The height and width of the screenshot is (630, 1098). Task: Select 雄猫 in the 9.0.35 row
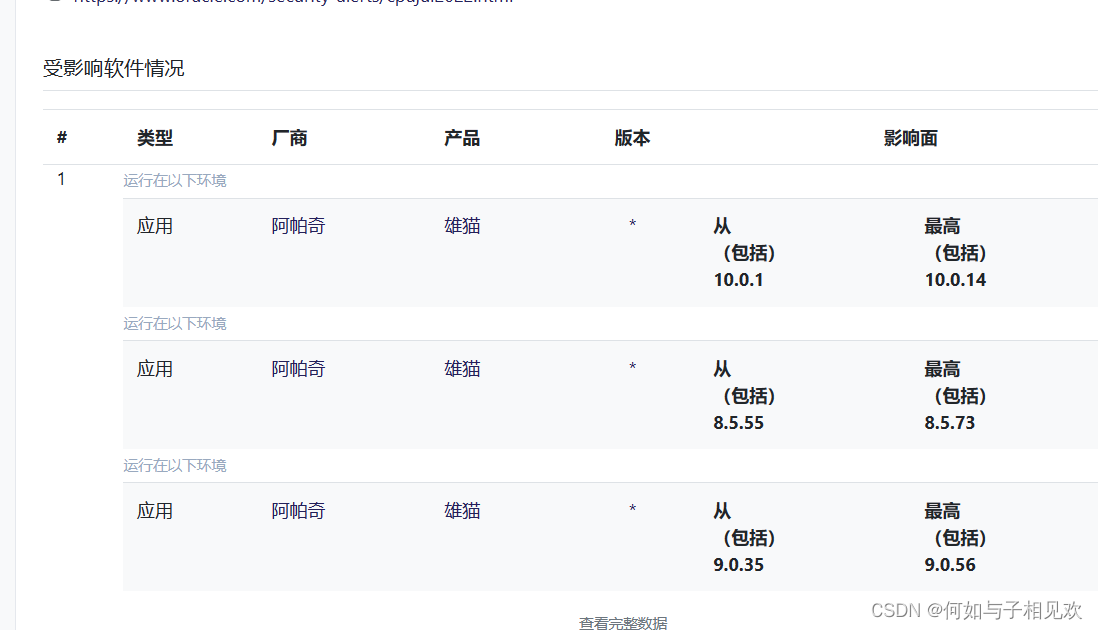tap(462, 511)
